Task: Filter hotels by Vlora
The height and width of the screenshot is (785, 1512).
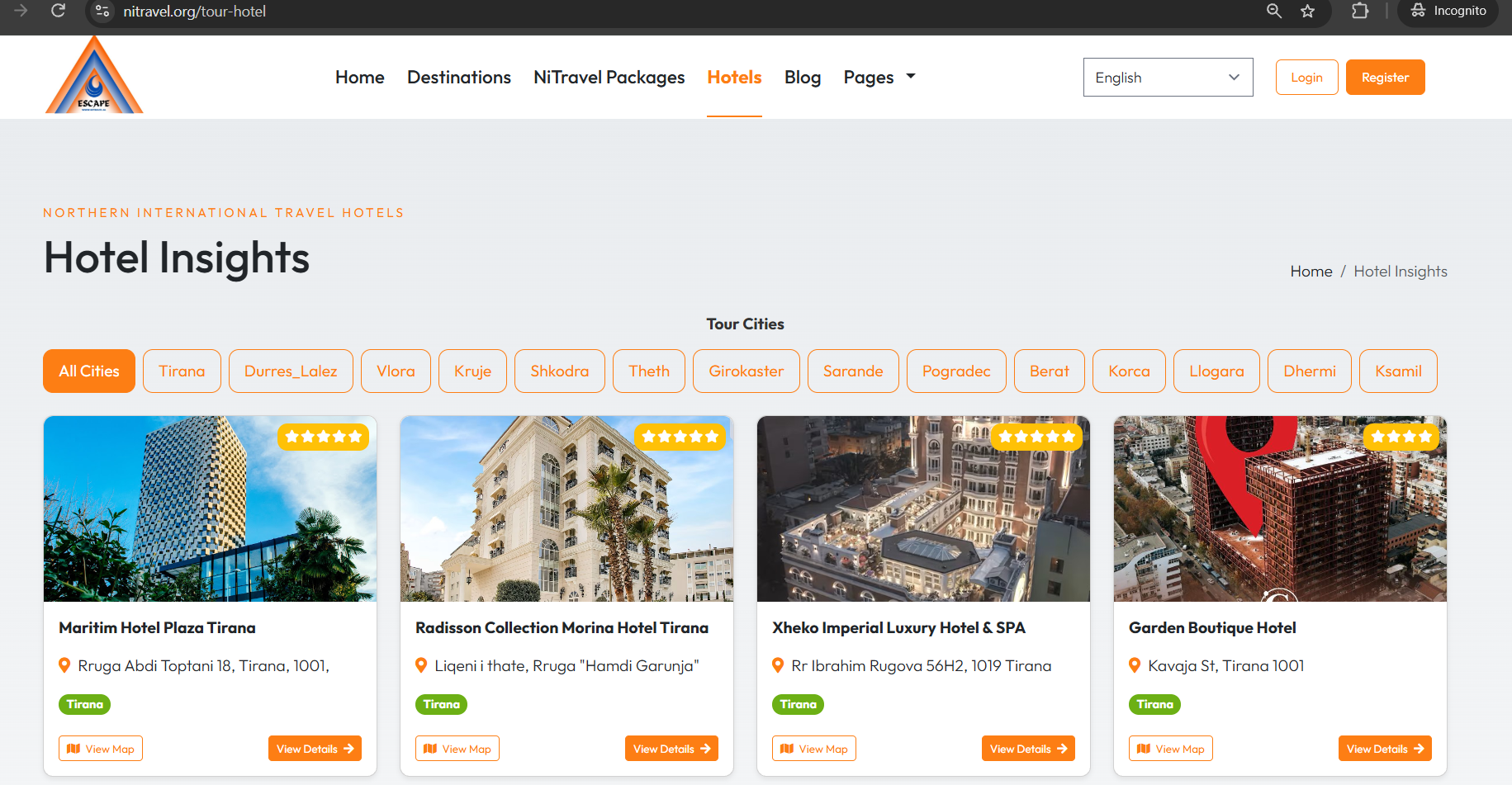Action: point(396,371)
